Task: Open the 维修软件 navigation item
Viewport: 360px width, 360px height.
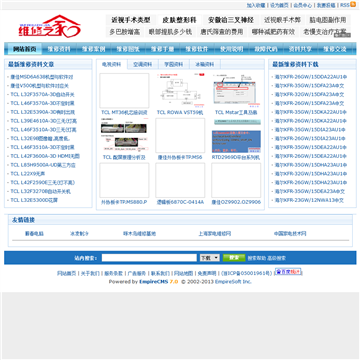Action: pos(197,49)
